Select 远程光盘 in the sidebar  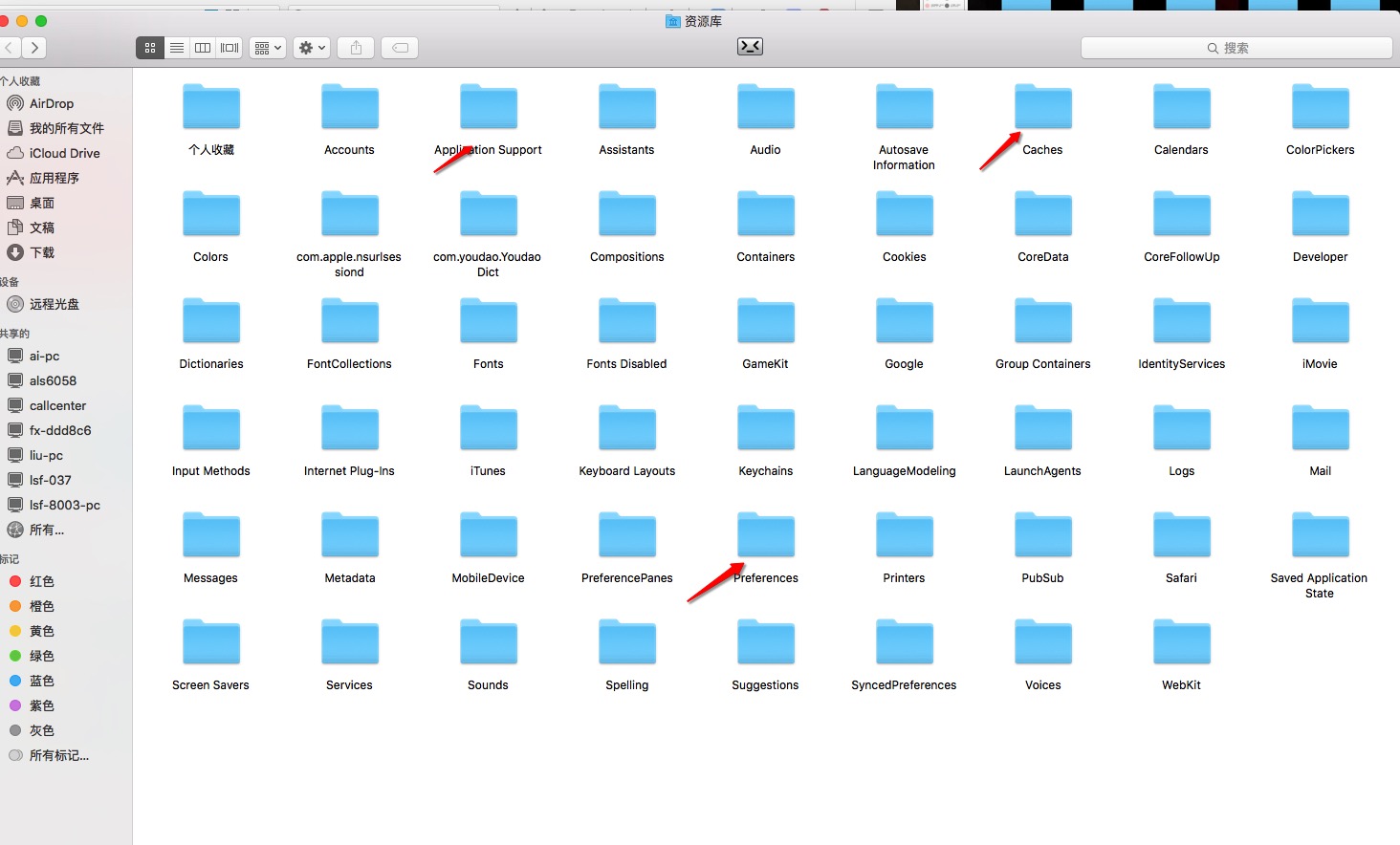coord(54,304)
